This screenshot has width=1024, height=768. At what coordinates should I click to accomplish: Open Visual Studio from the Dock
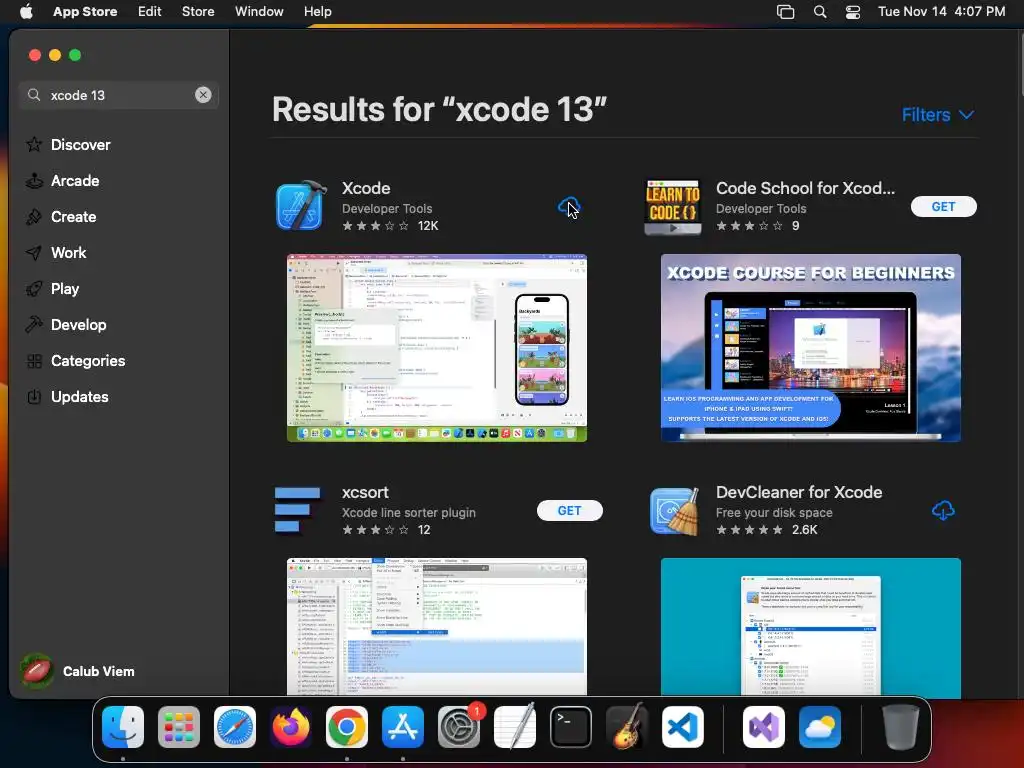tap(763, 727)
